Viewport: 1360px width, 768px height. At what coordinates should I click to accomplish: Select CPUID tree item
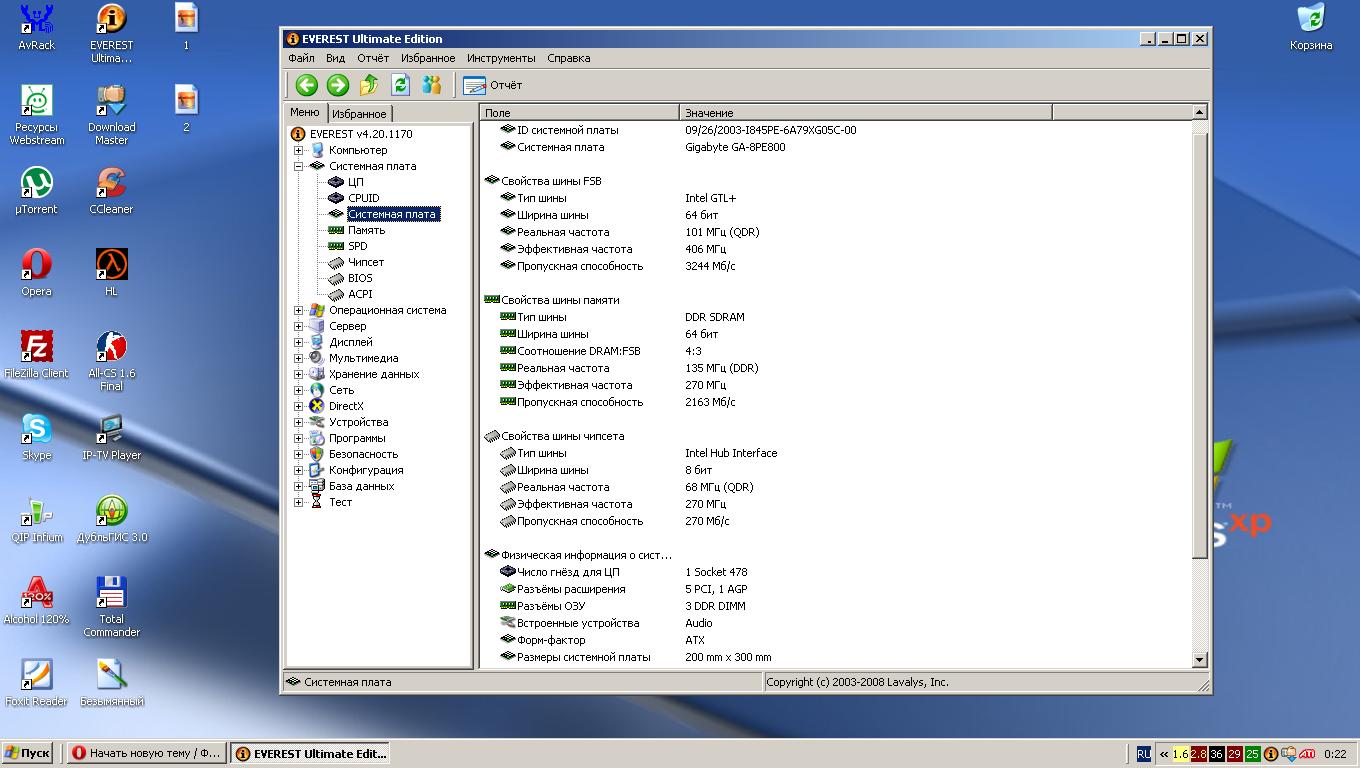click(x=364, y=198)
